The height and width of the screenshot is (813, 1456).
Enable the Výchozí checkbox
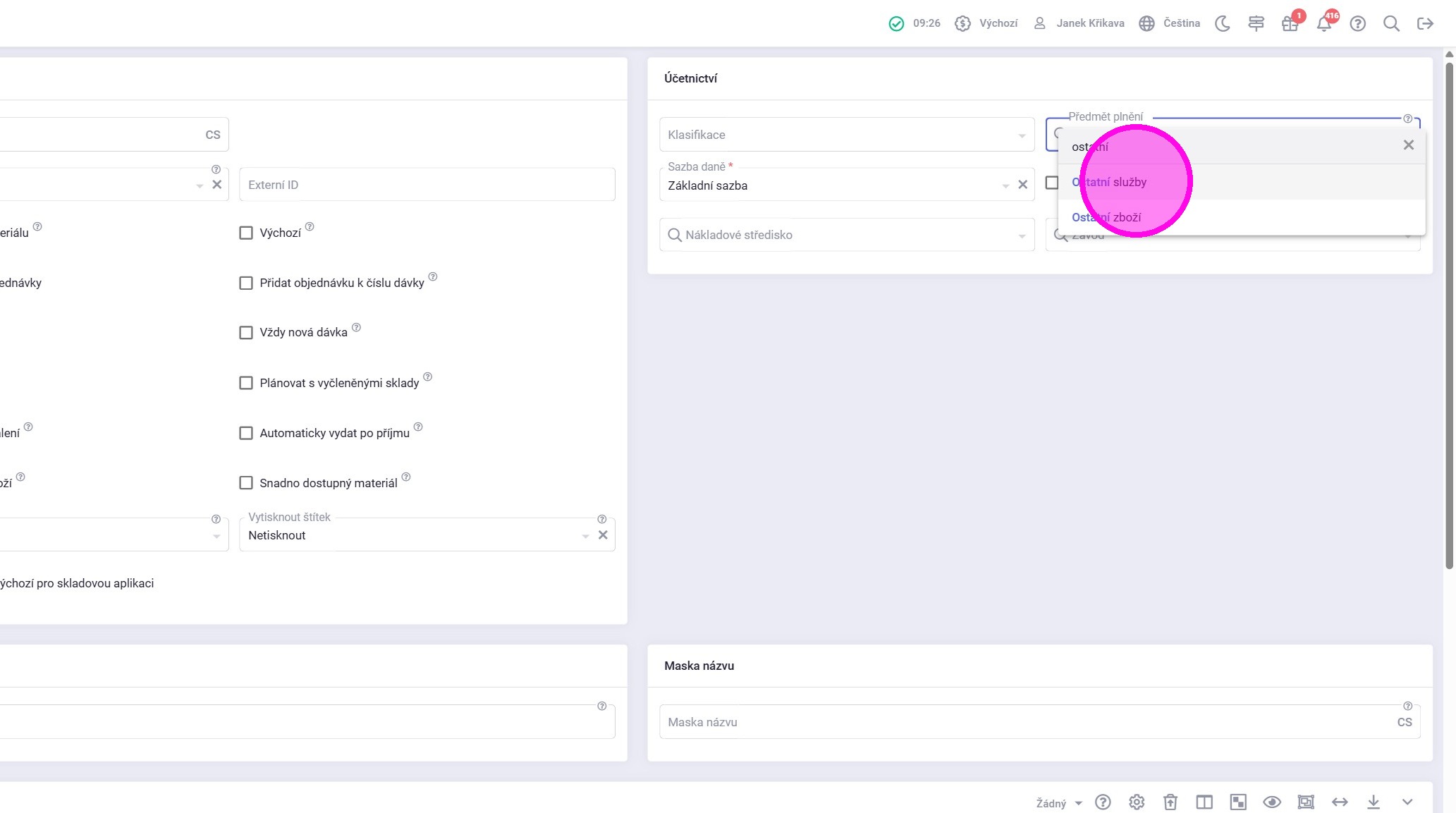[246, 233]
